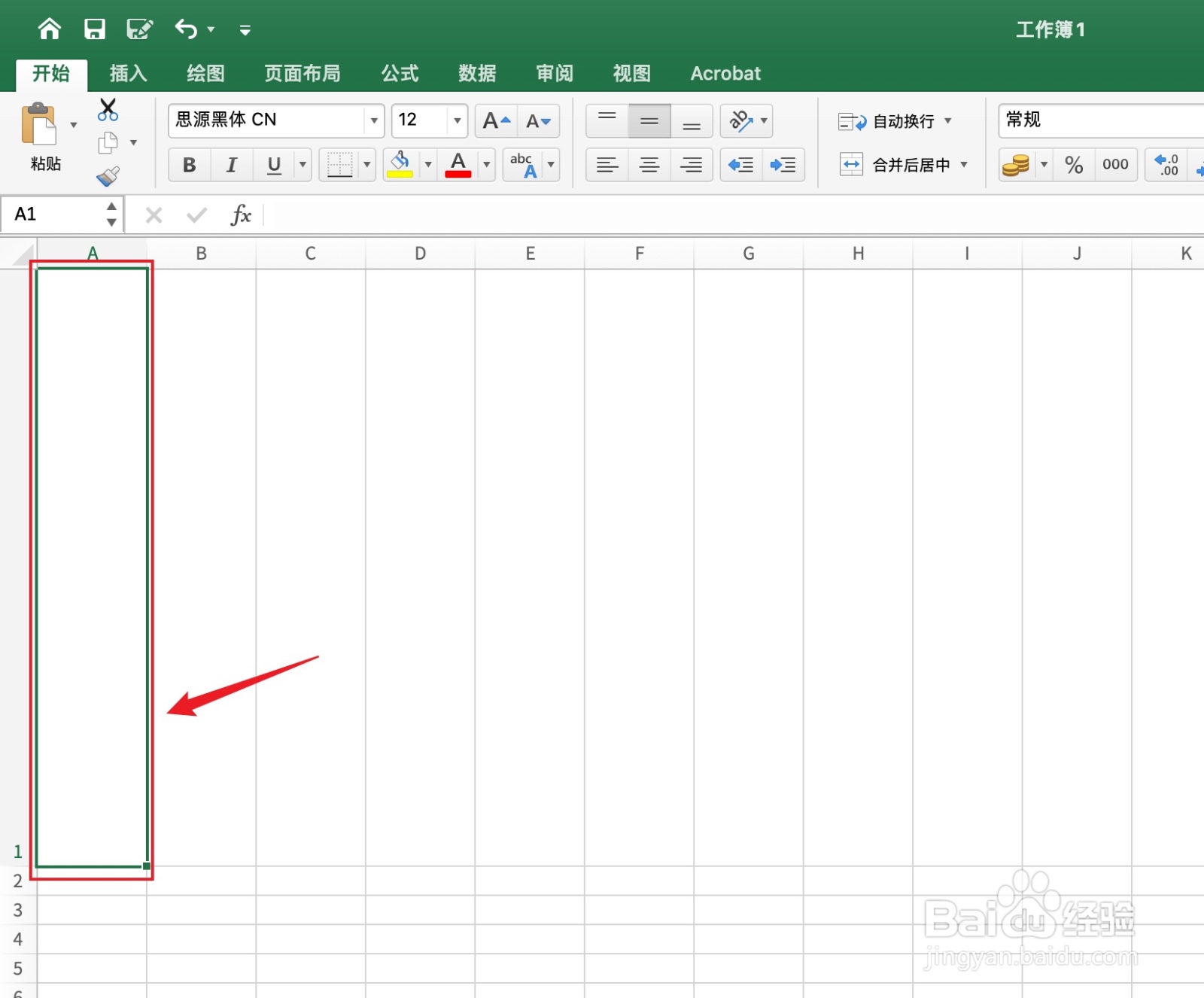Viewport: 1204px width, 998px height.
Task: Align text to bottom of cell
Action: [692, 120]
